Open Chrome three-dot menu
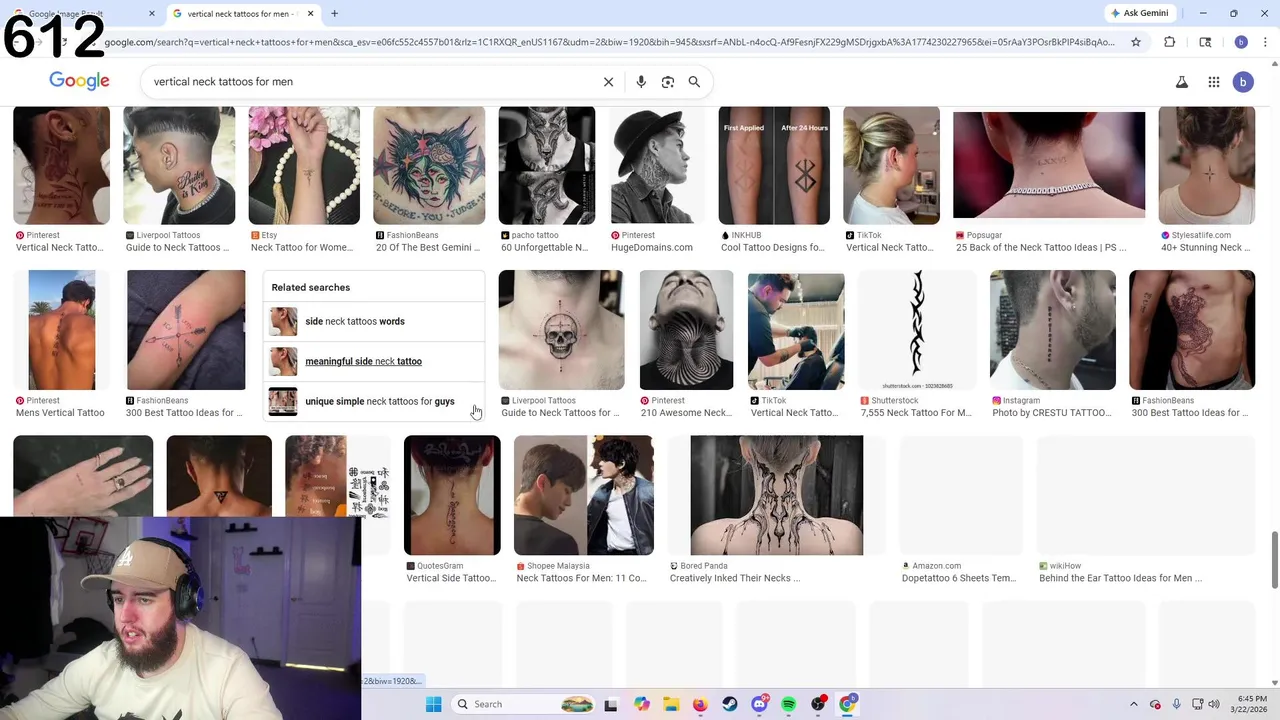Viewport: 1280px width, 720px height. pos(1264,42)
